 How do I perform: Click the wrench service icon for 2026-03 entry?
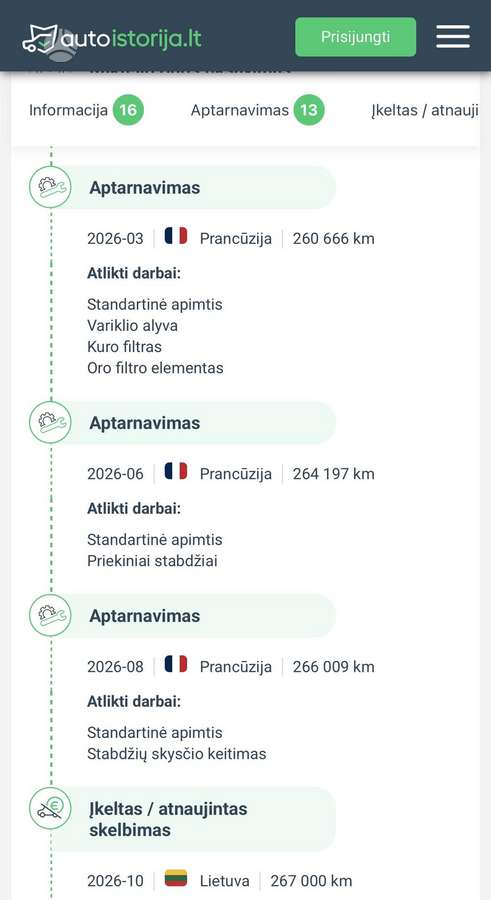tap(51, 187)
